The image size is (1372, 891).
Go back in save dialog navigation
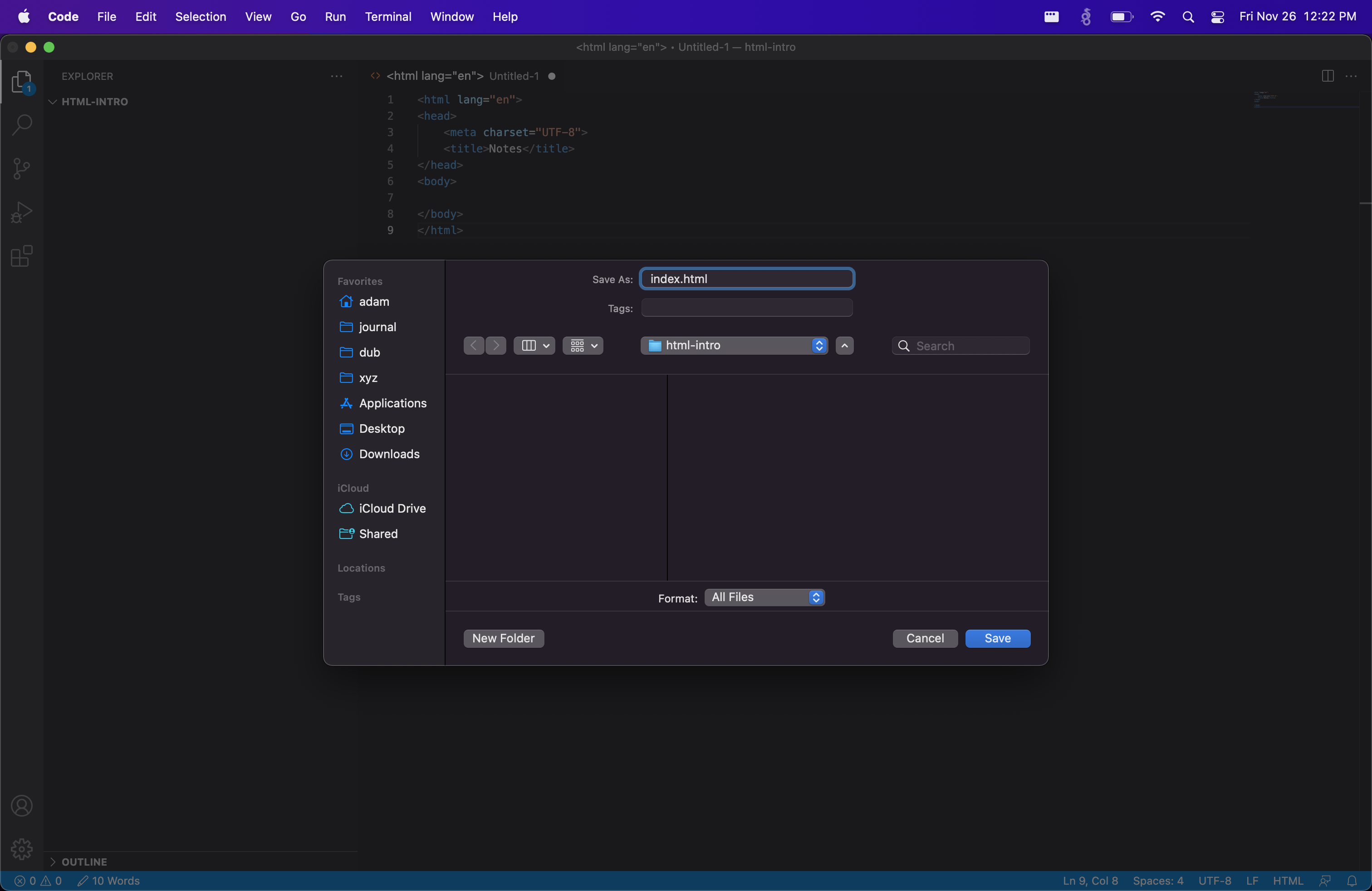tap(474, 345)
